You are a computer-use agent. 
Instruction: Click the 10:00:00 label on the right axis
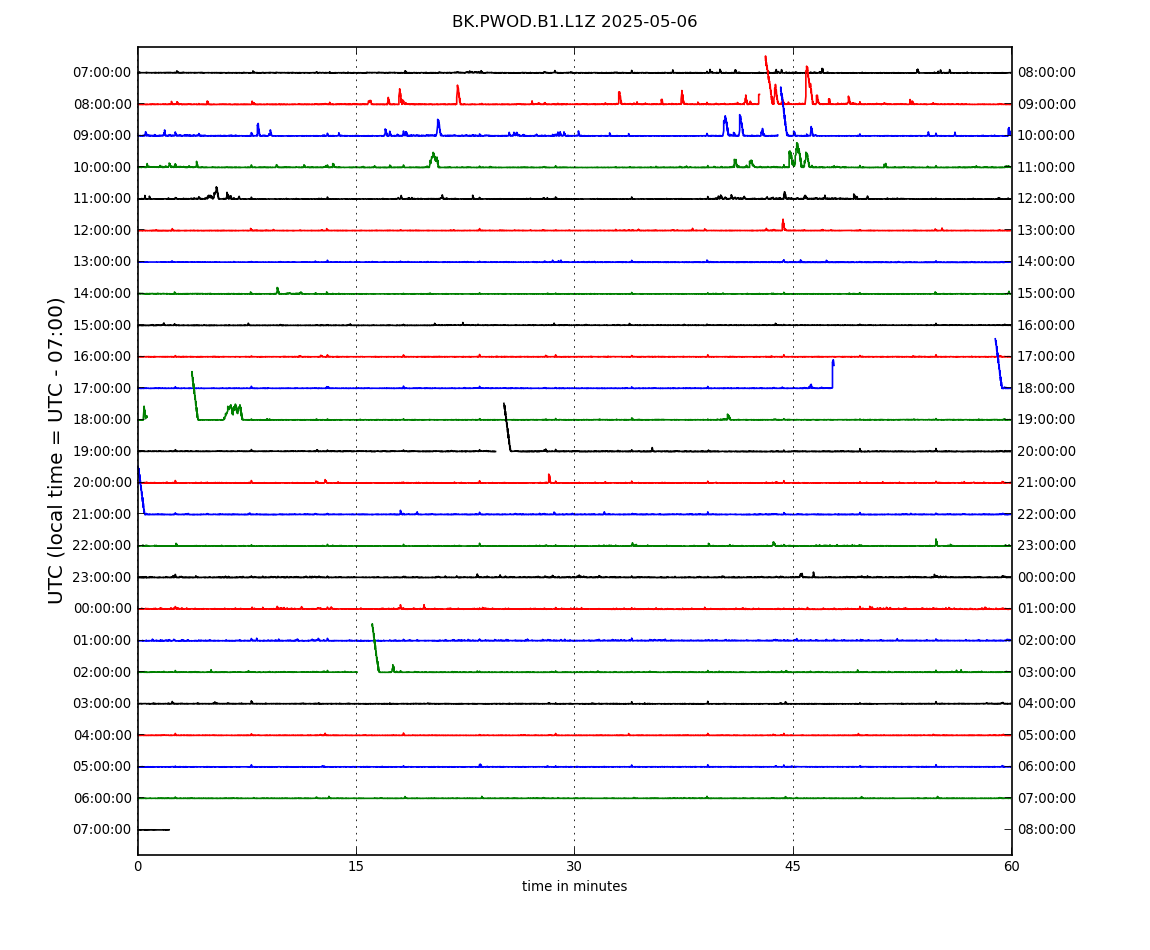point(1047,136)
